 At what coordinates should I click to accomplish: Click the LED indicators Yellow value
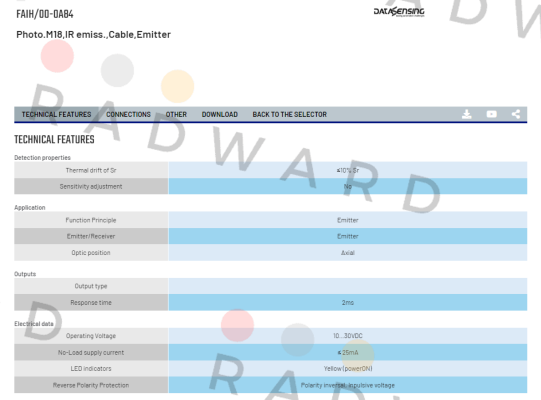348,369
